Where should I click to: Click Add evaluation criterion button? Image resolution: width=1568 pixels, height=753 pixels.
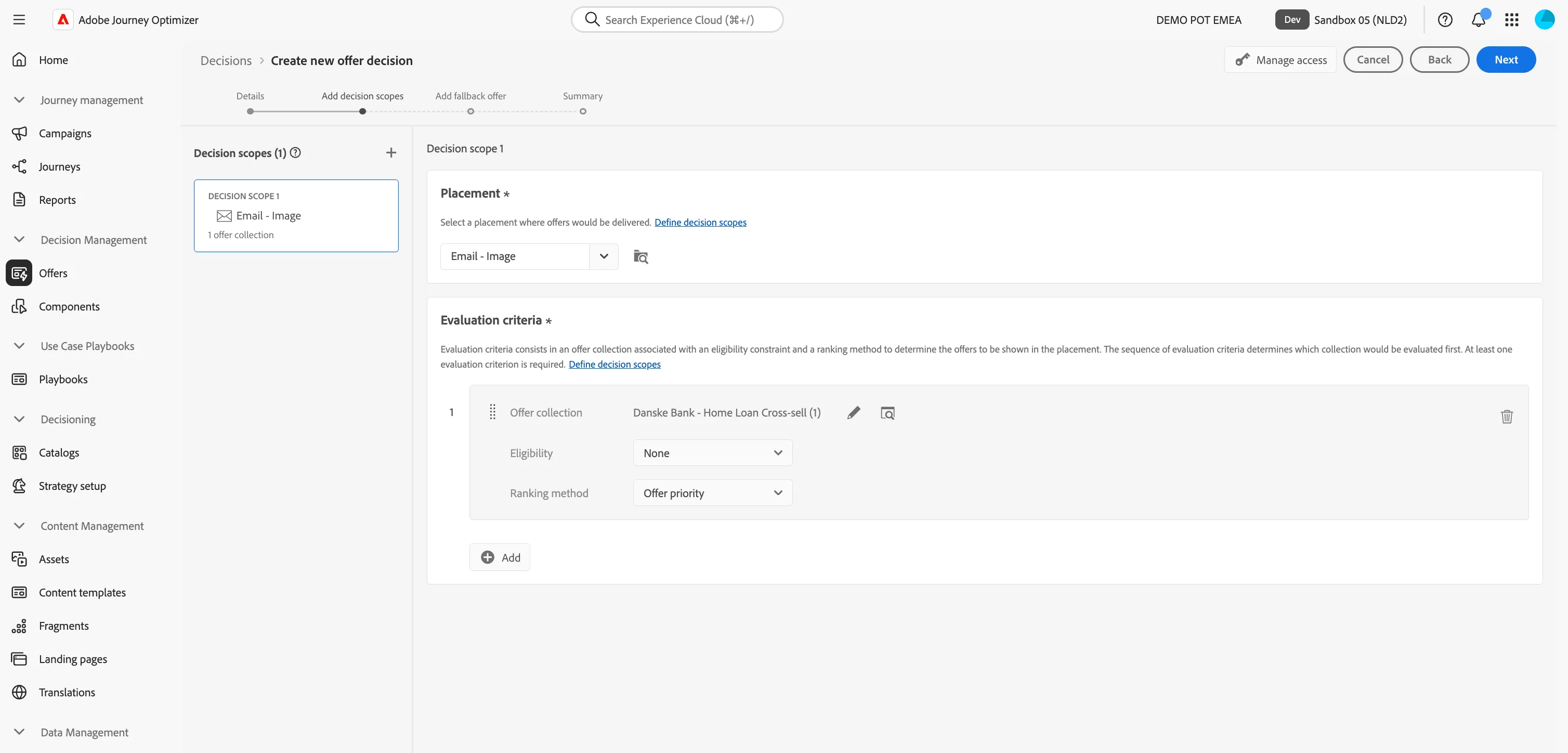500,557
